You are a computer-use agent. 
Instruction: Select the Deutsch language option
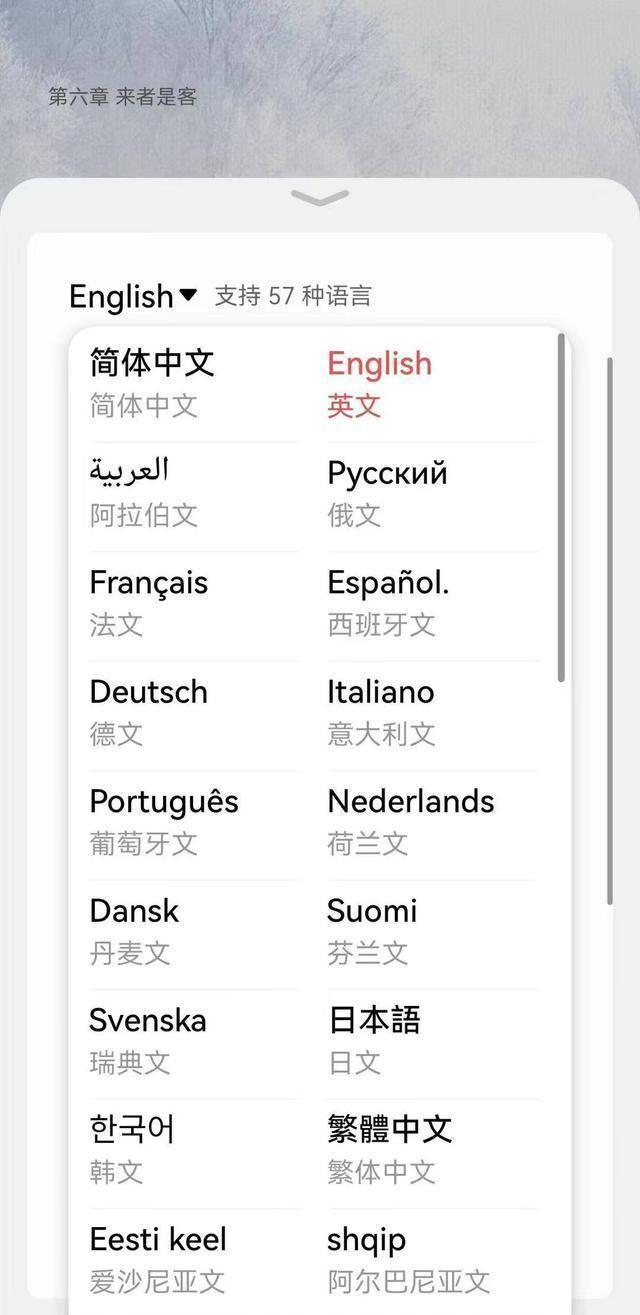149,711
